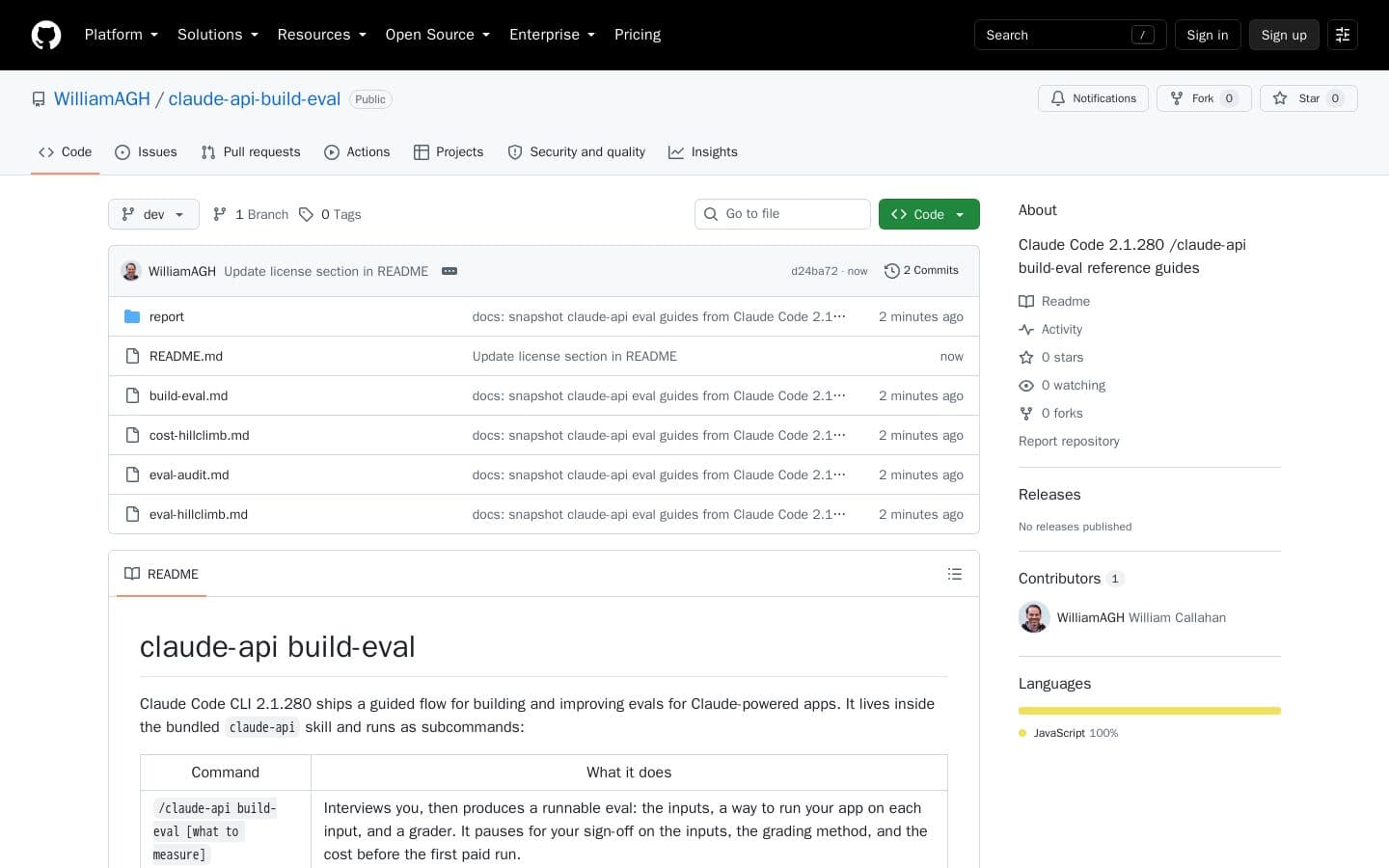Screen dimensions: 1389x868
Task: Click file icon beside eval-audit.md
Action: click(132, 475)
